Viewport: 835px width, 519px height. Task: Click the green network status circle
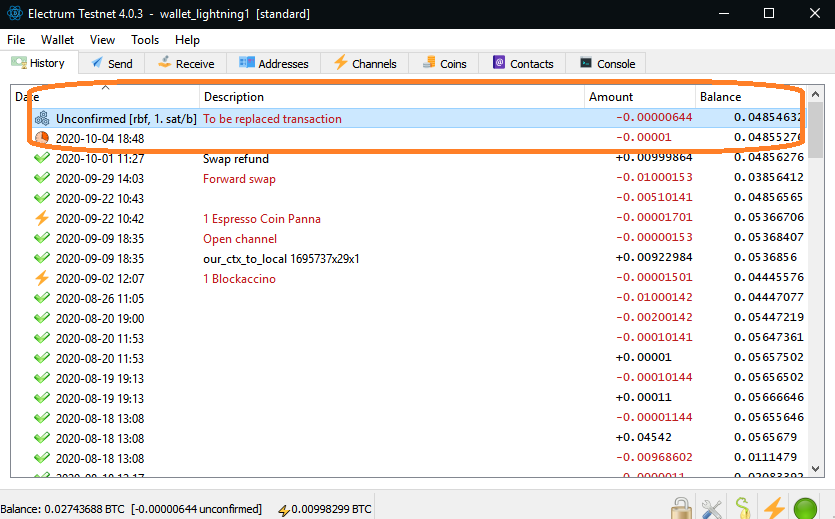point(805,508)
